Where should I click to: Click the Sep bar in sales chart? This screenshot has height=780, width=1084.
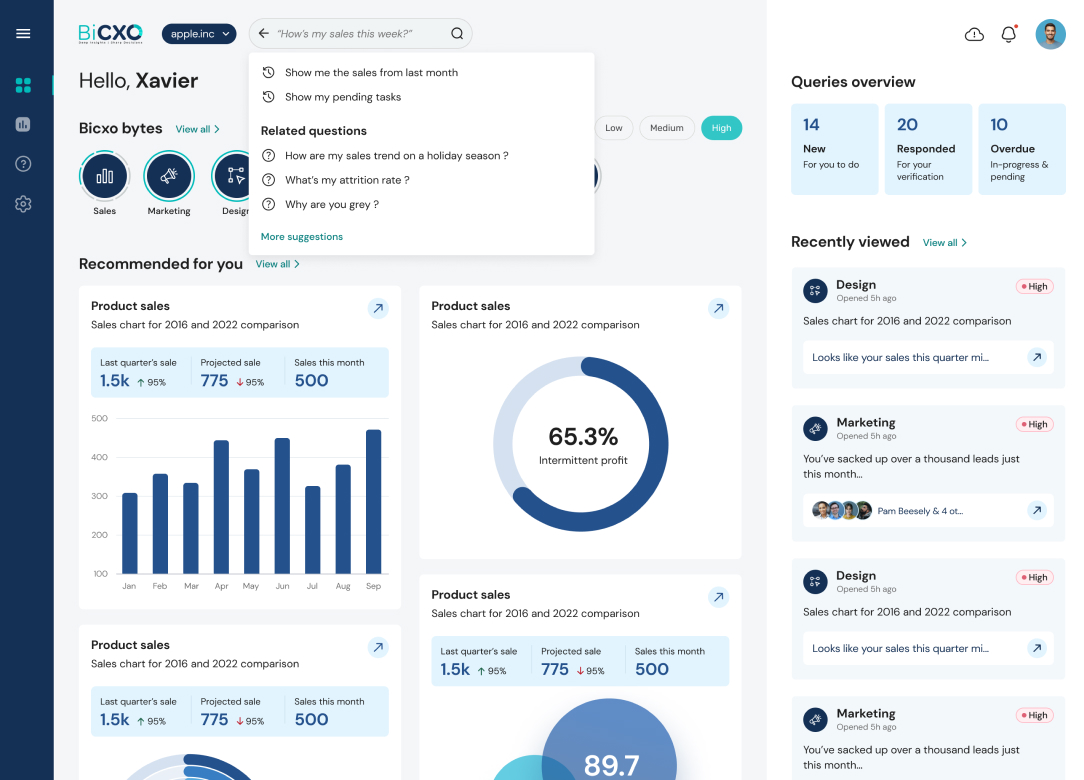373,501
